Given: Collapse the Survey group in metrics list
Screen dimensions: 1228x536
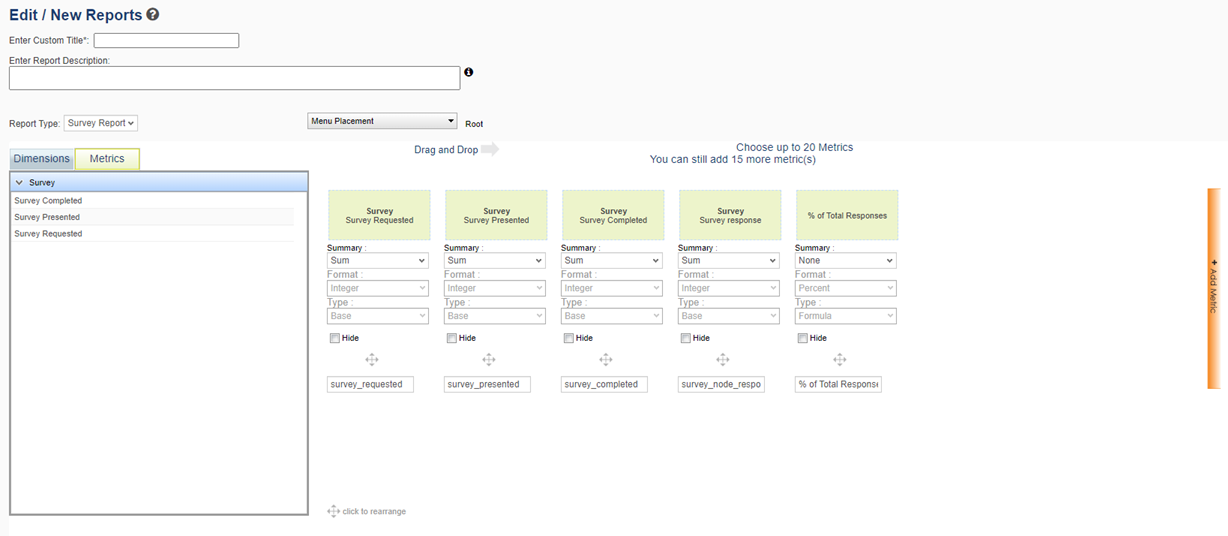Looking at the screenshot, I should (x=19, y=183).
